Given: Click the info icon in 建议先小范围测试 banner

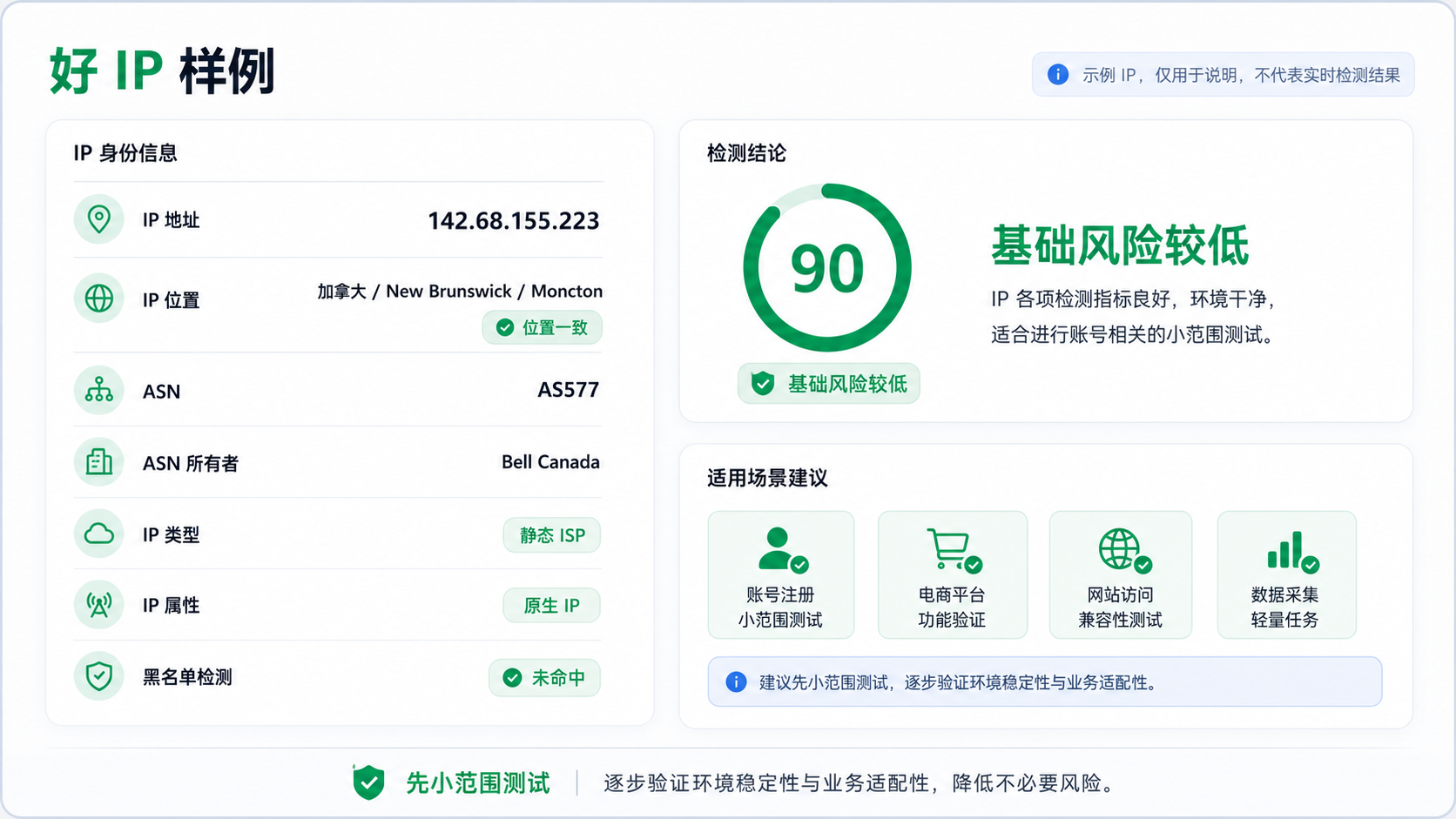Looking at the screenshot, I should 736,681.
